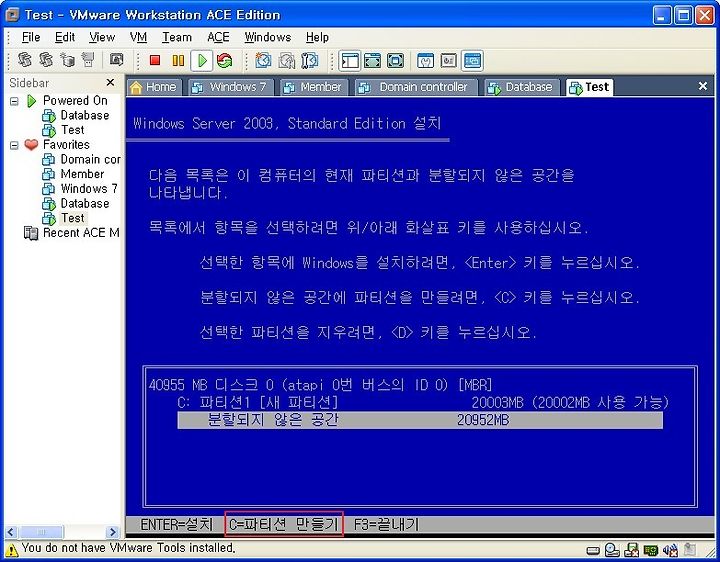The width and height of the screenshot is (720, 562).
Task: Select the Recent ACE item in sidebar
Action: click(x=72, y=233)
